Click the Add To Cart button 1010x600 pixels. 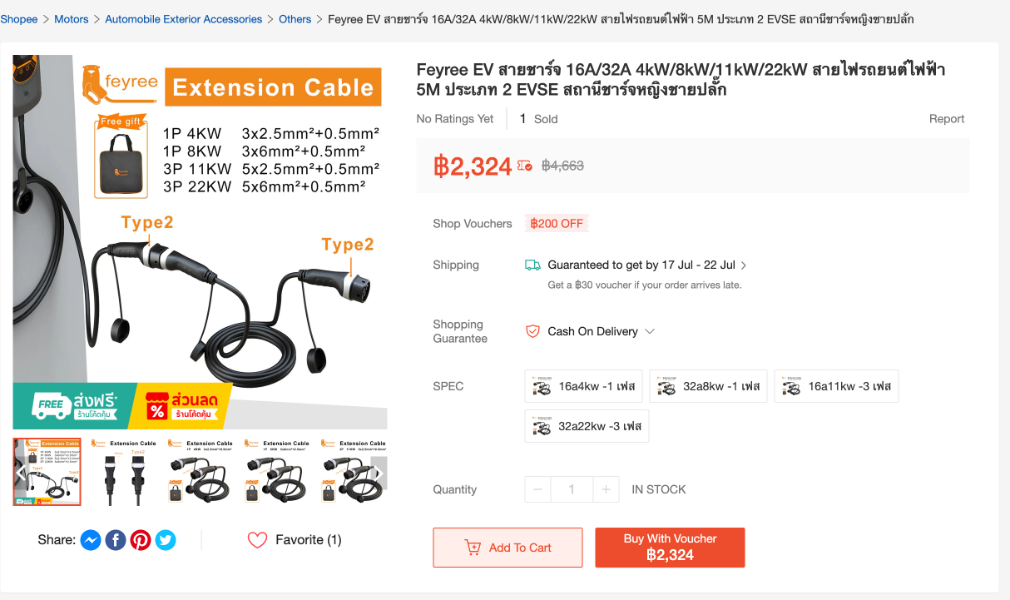pyautogui.click(x=508, y=548)
